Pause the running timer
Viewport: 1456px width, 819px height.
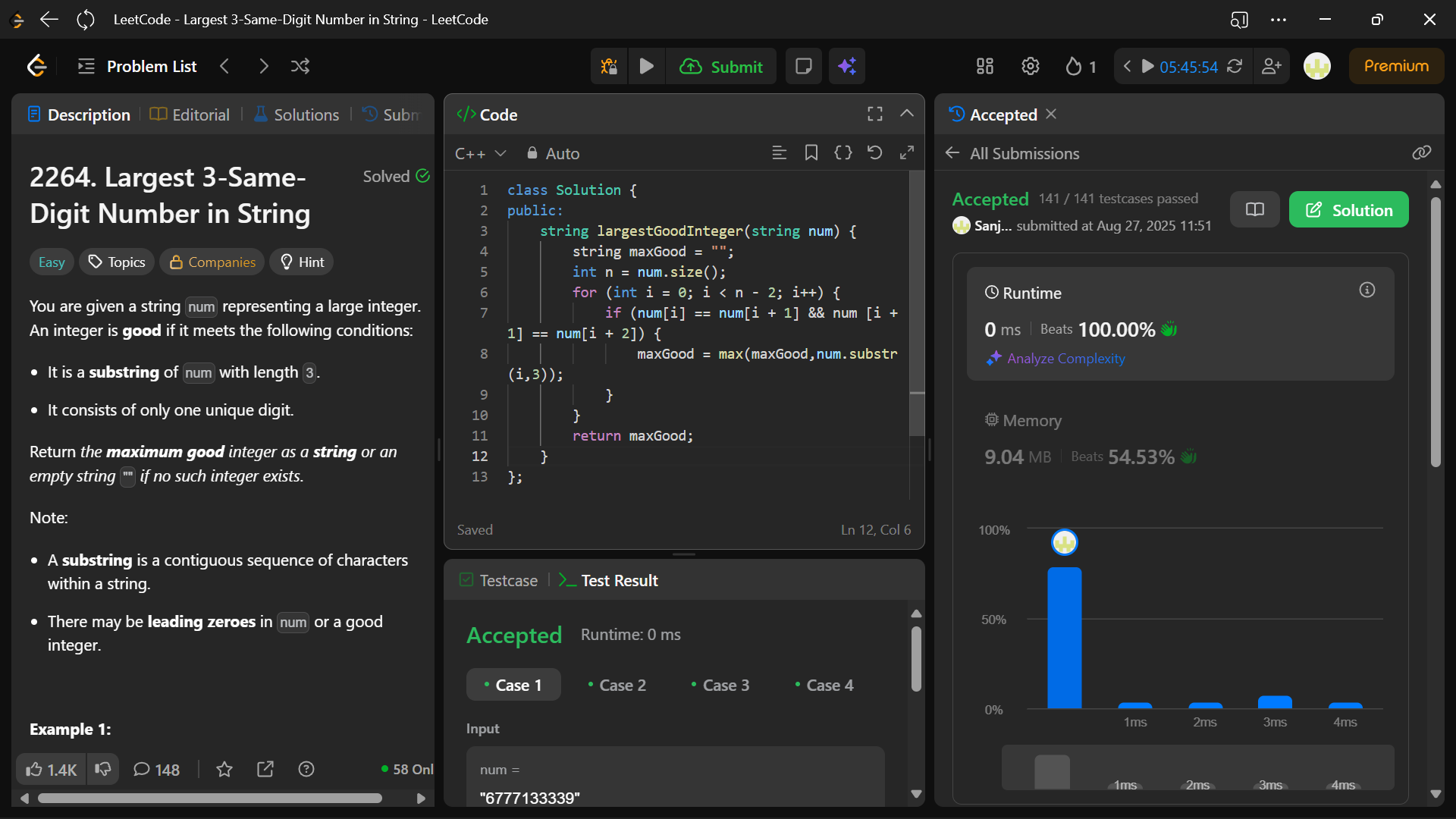pyautogui.click(x=1147, y=67)
